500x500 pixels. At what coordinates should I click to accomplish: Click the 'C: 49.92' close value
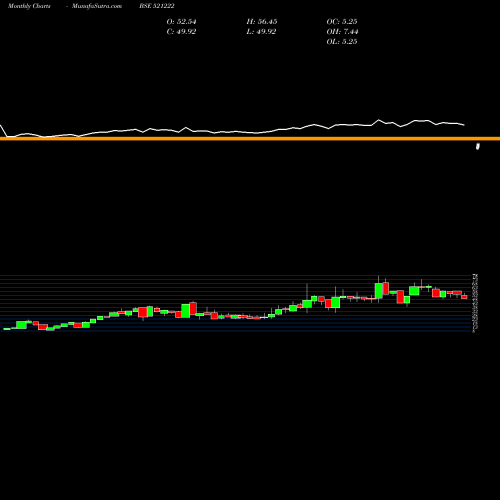pos(181,32)
